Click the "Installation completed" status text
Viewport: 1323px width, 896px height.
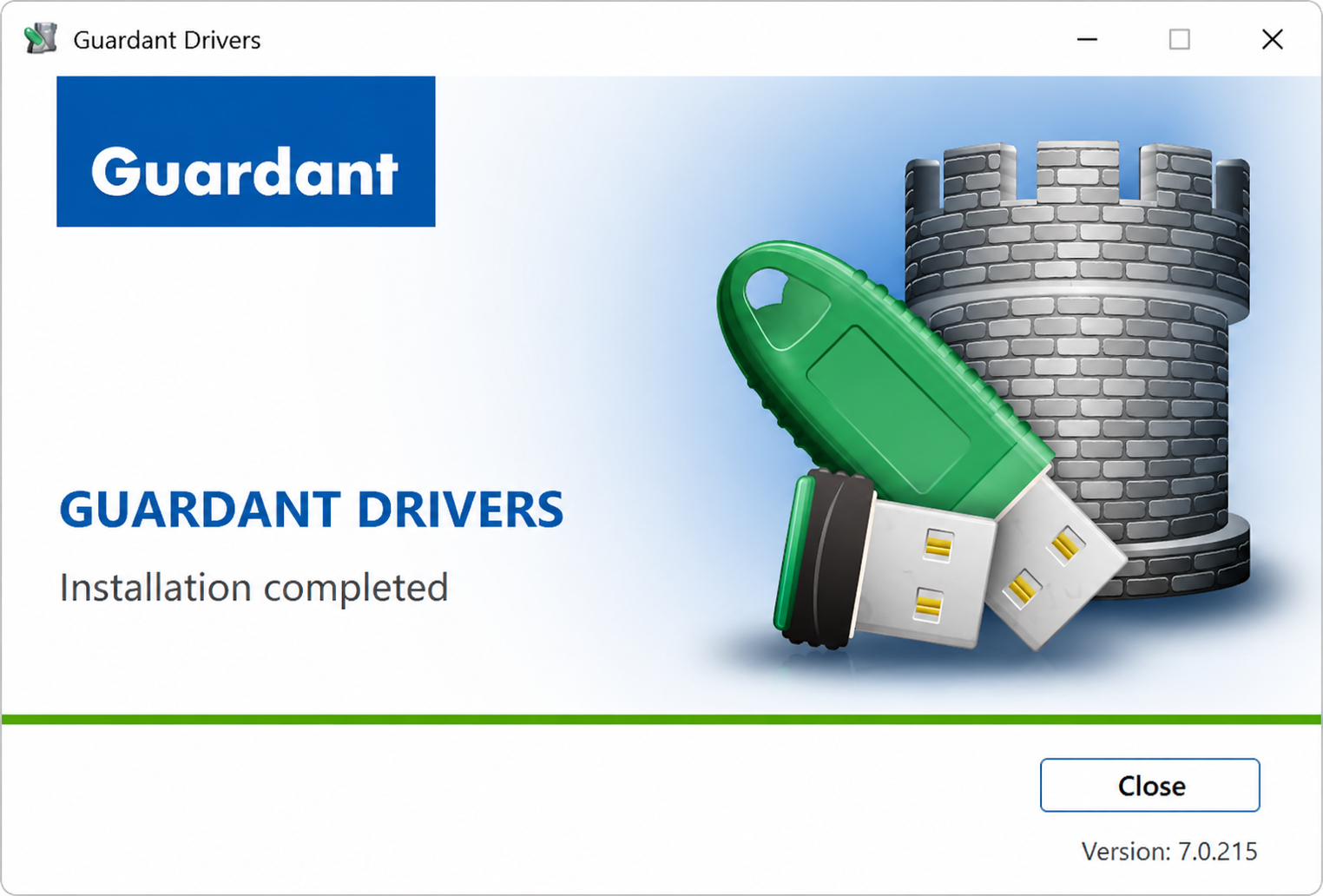coord(253,588)
